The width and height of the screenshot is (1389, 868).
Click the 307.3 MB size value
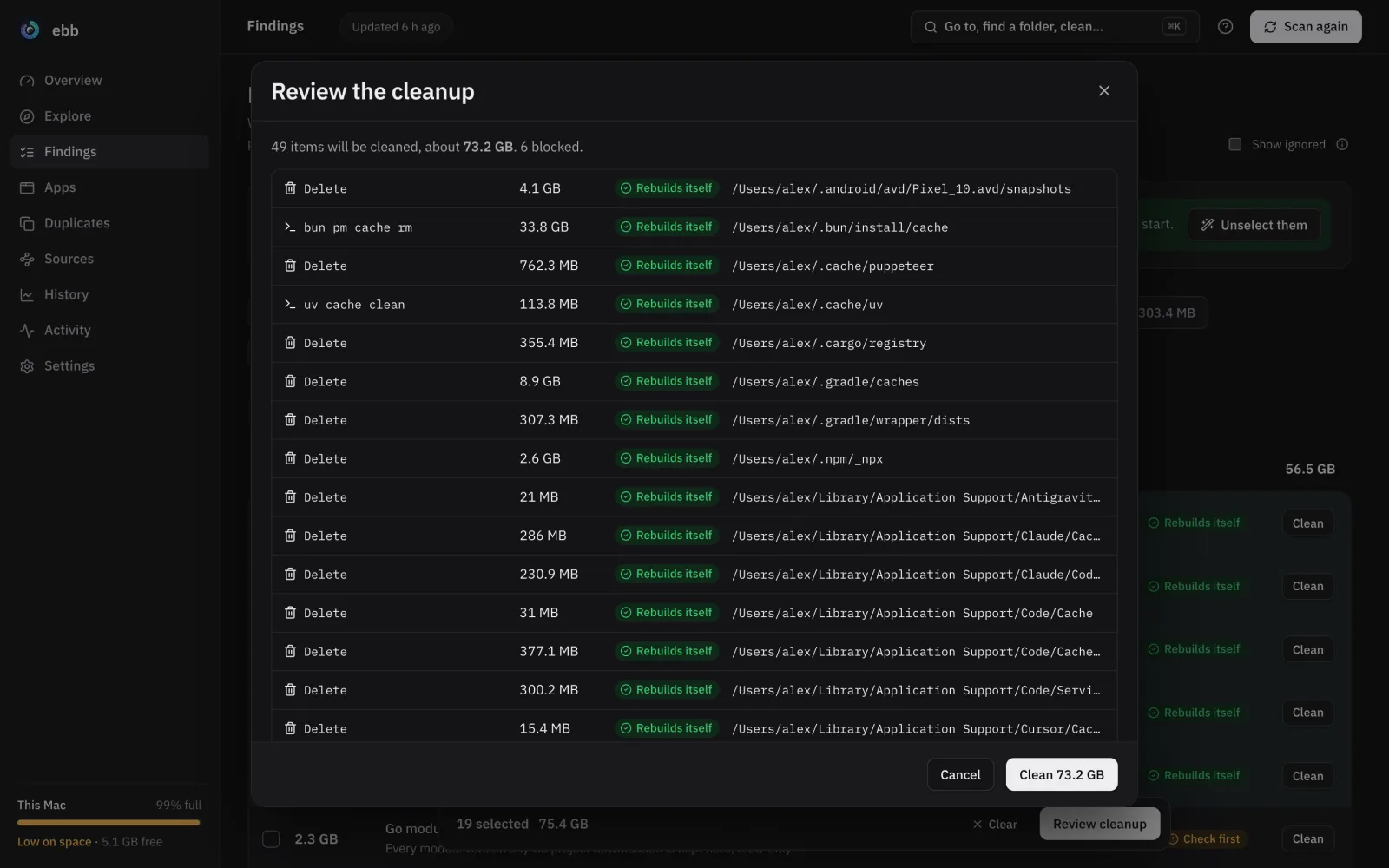point(549,419)
